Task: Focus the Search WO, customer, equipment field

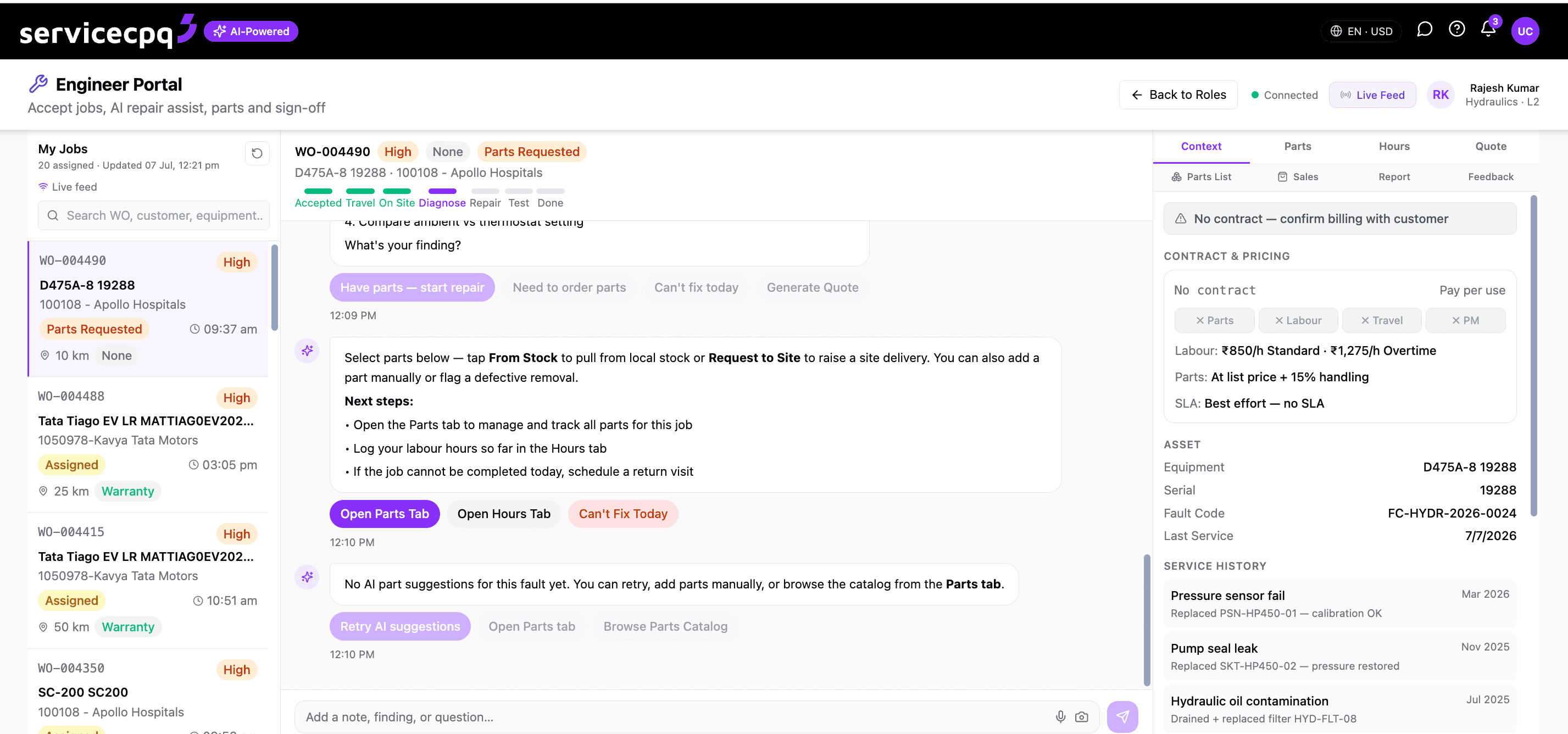Action: tap(153, 215)
